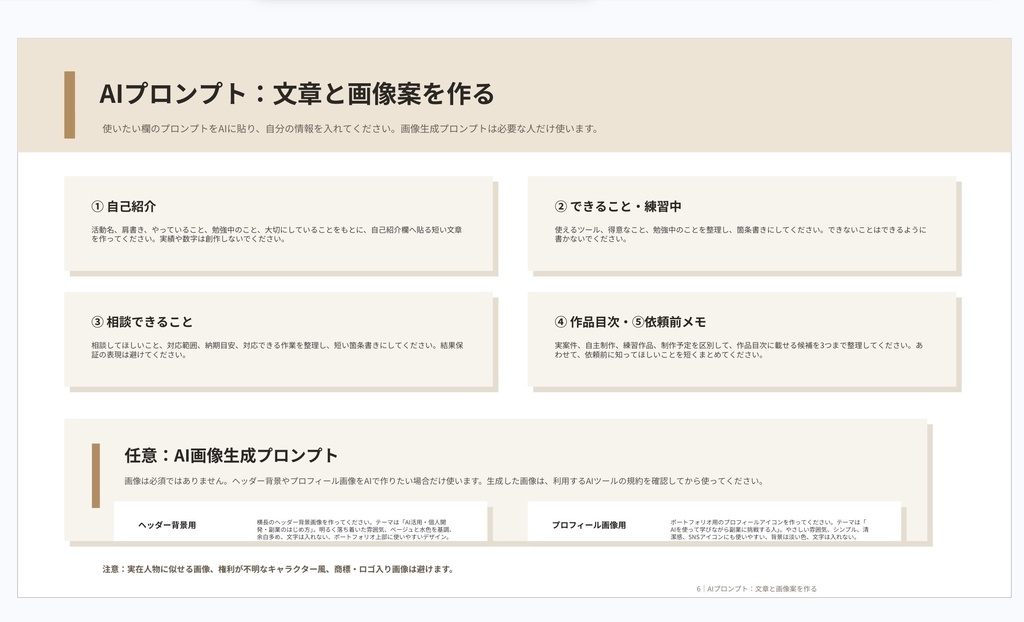The image size is (1024, 622).
Task: Click the '任意:AI画像生成プロンプト' section heading
Action: [x=231, y=455]
